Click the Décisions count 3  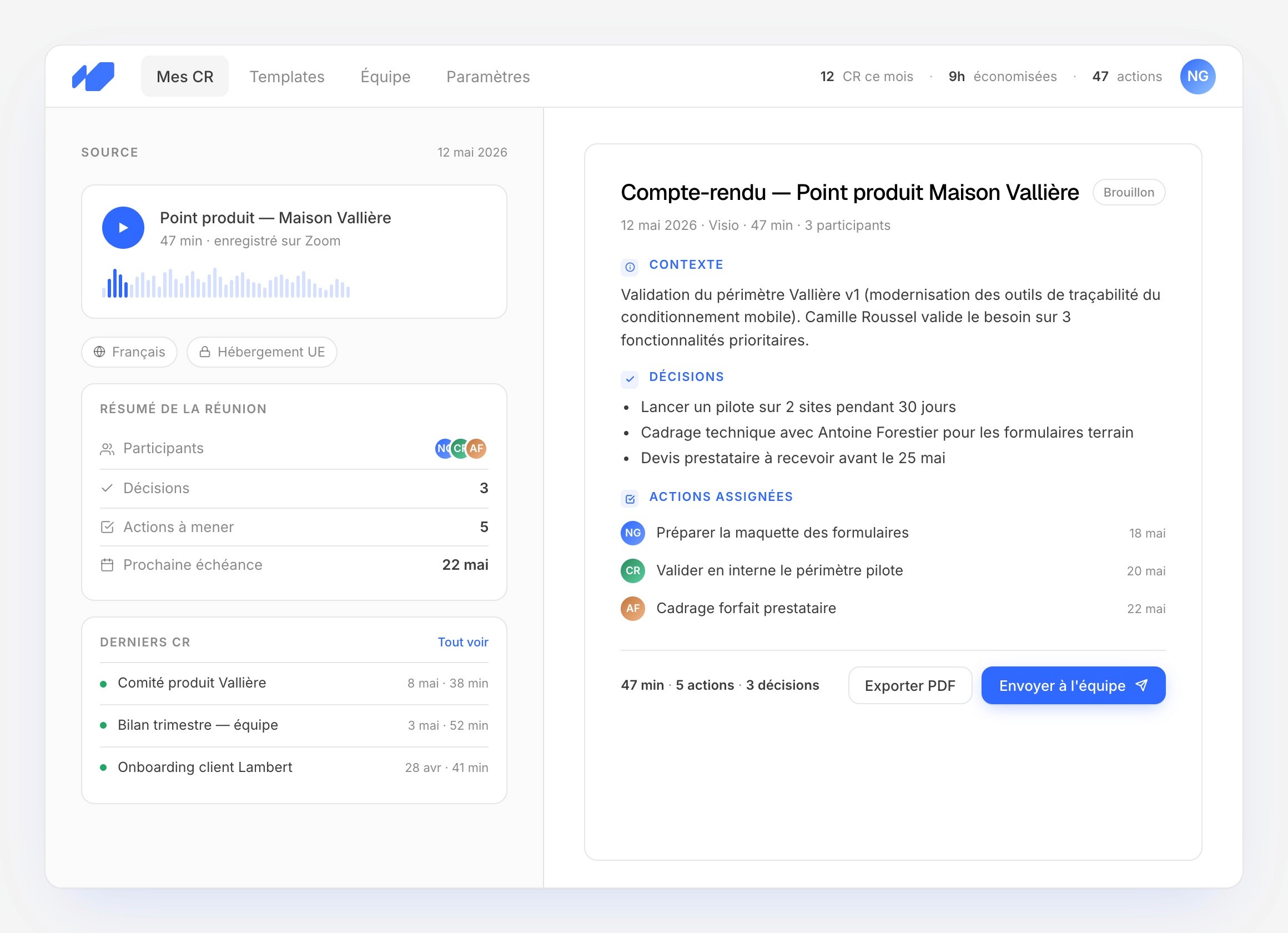[x=484, y=488]
